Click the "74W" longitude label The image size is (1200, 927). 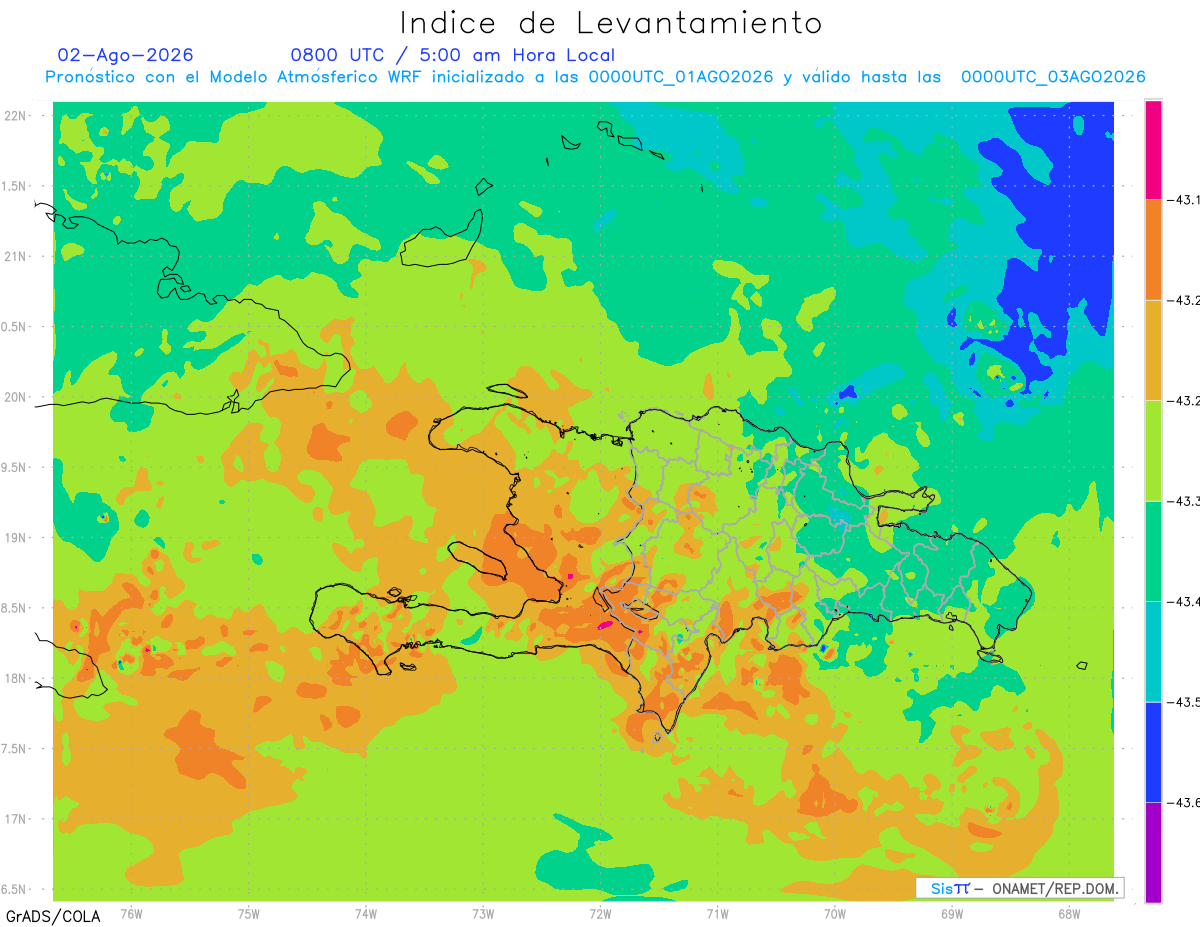tap(366, 913)
